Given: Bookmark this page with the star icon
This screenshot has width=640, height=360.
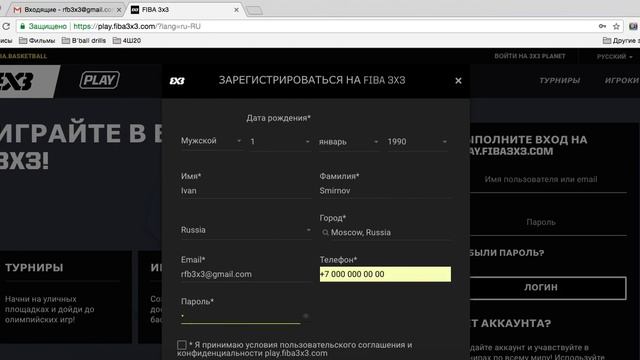Looking at the screenshot, I should [x=616, y=27].
